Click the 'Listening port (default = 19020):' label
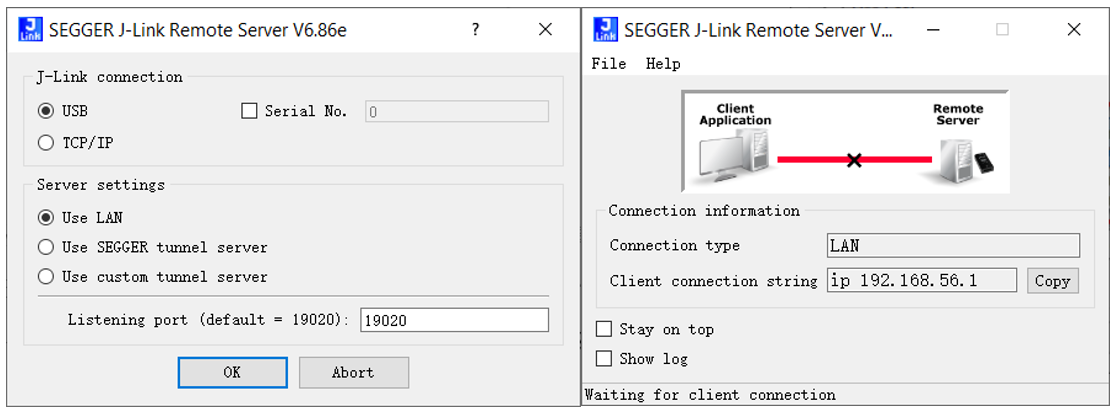The height and width of the screenshot is (417, 1118). tap(209, 320)
